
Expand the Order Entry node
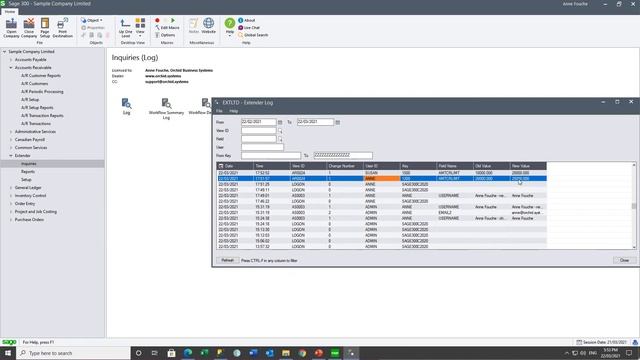(x=11, y=204)
